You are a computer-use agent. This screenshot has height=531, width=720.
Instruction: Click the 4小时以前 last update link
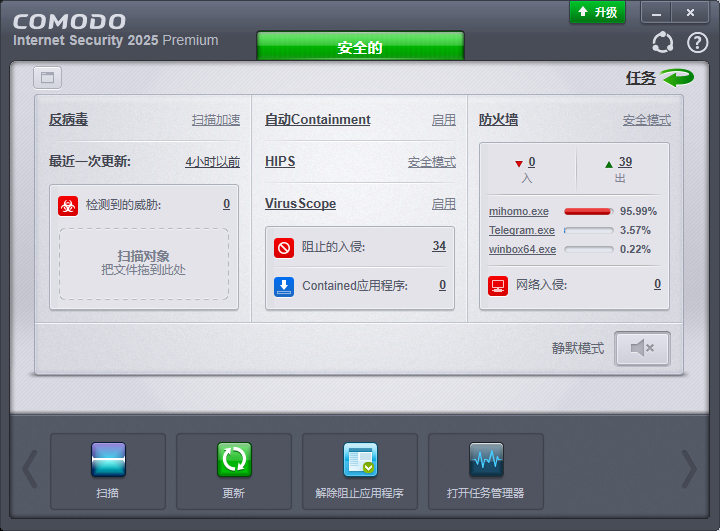(213, 162)
